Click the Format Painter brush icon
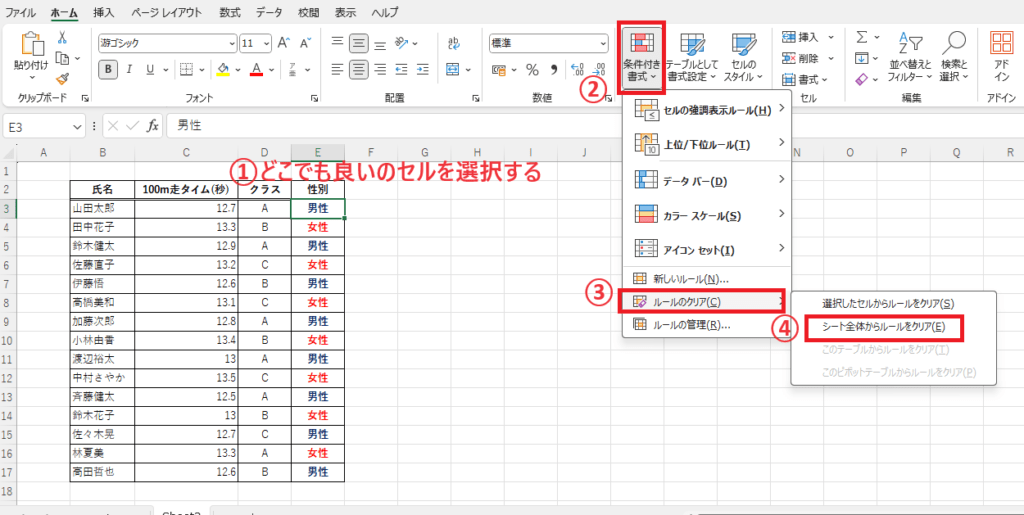The width and height of the screenshot is (1024, 515). (62, 77)
